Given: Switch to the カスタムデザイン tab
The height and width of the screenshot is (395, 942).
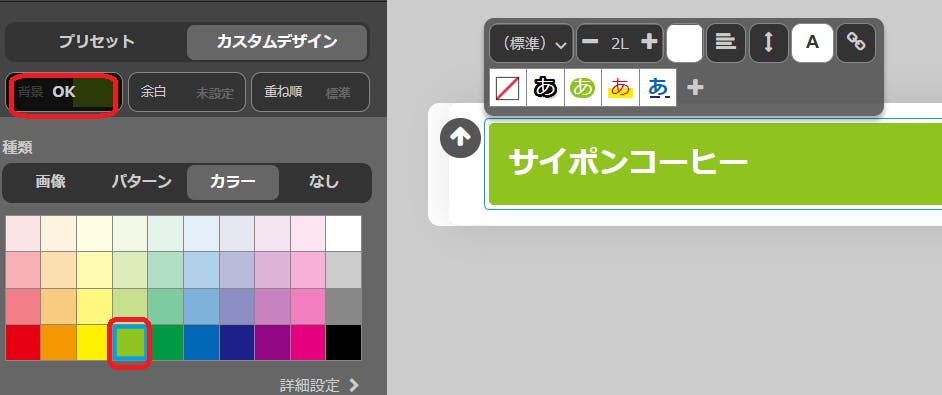Looking at the screenshot, I should [277, 42].
